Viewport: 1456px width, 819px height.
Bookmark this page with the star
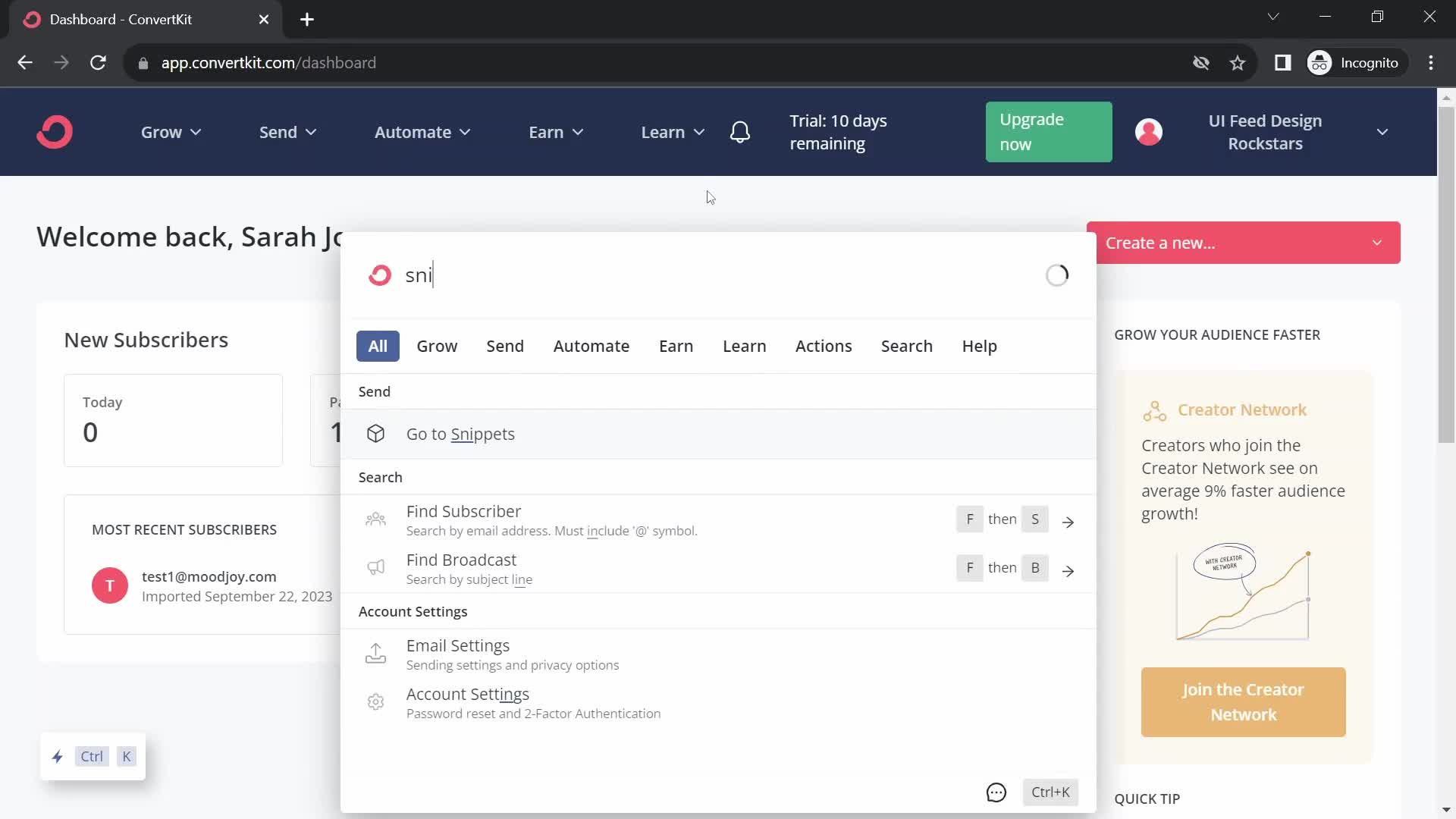tap(1238, 63)
